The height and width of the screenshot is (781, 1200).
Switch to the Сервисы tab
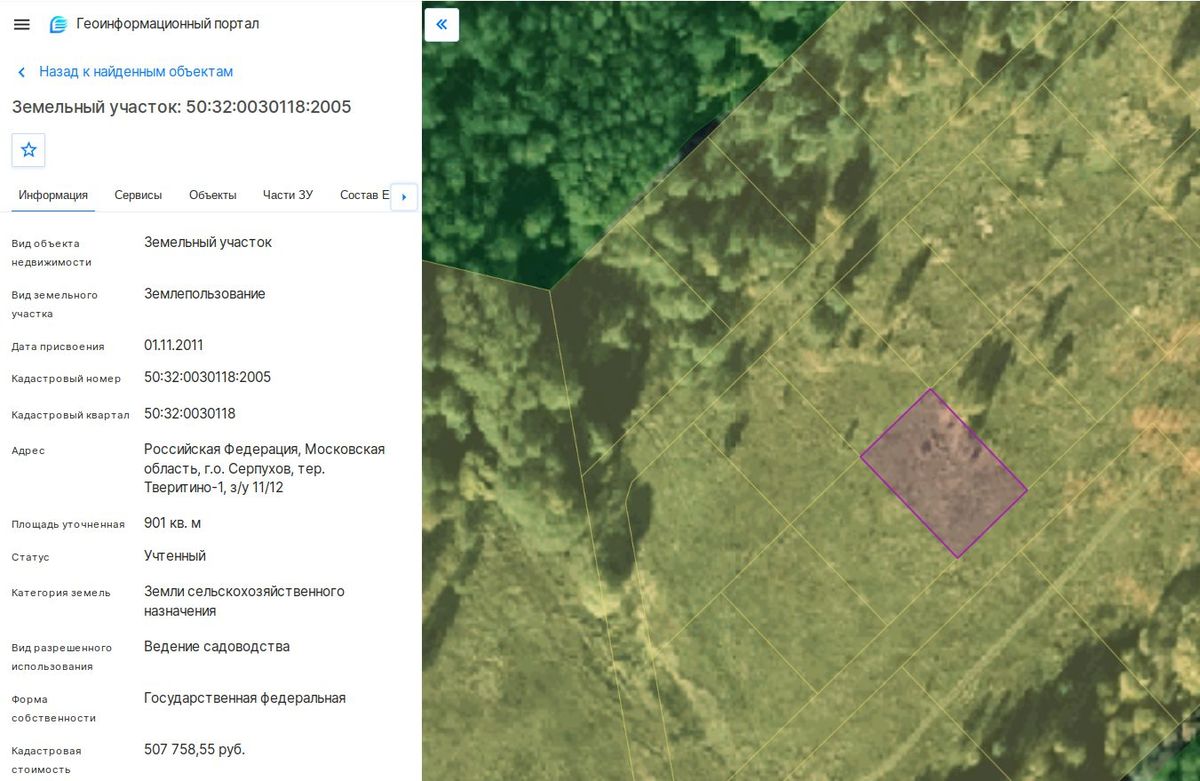138,195
